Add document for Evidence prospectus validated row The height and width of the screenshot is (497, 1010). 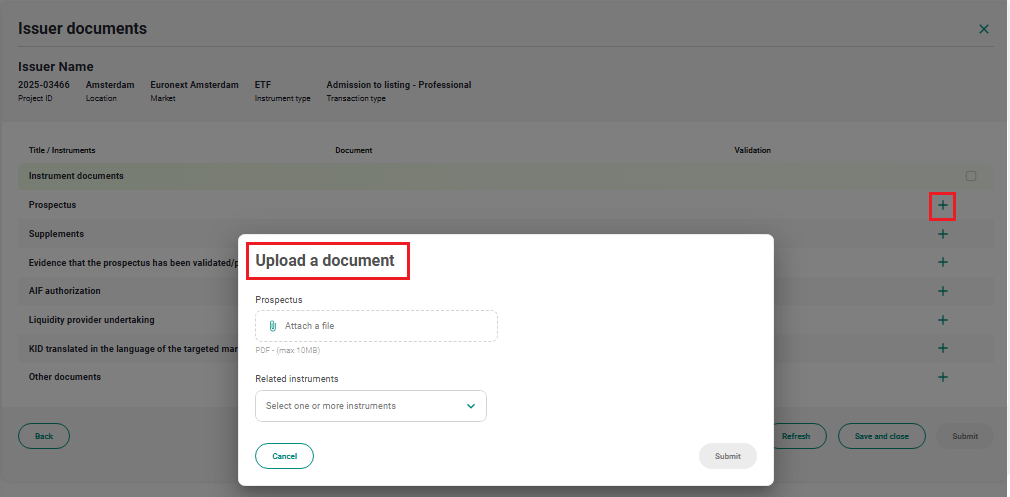click(942, 262)
